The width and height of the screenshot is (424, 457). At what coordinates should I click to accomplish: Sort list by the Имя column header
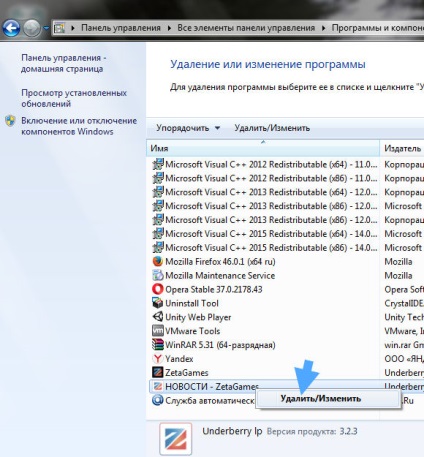(263, 148)
